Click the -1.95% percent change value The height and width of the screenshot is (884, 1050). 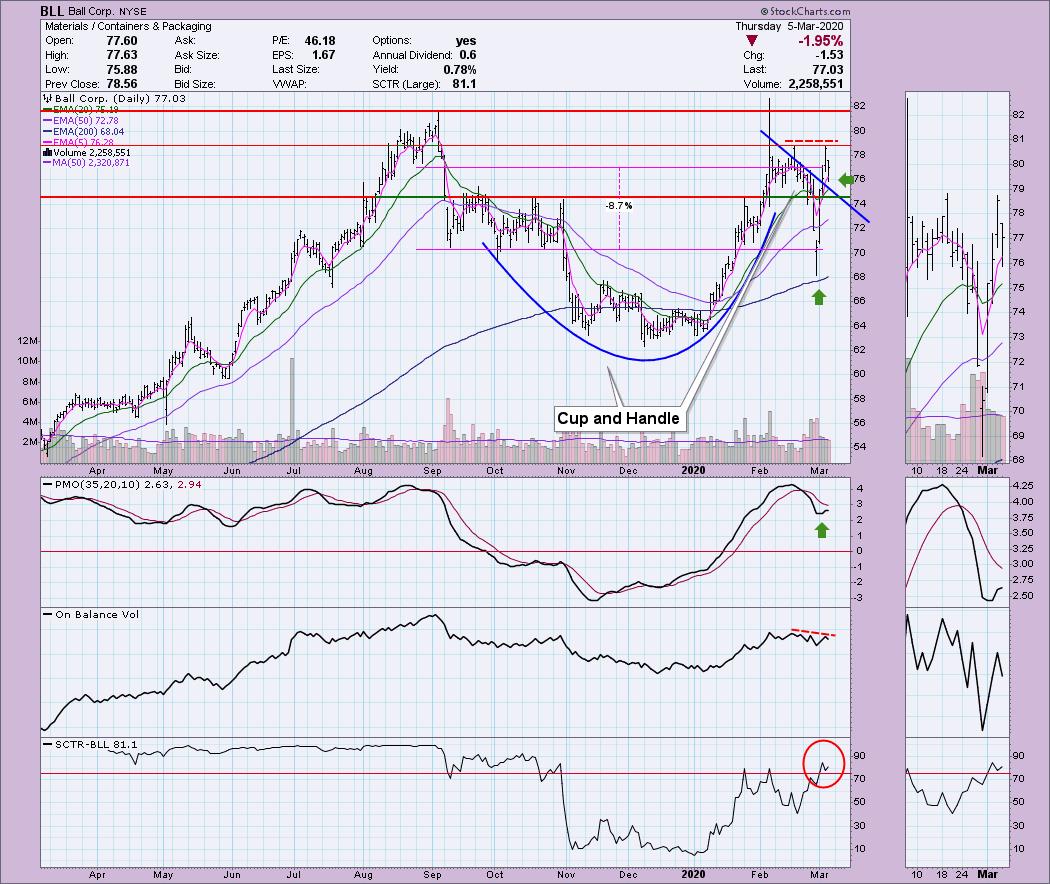[820, 41]
